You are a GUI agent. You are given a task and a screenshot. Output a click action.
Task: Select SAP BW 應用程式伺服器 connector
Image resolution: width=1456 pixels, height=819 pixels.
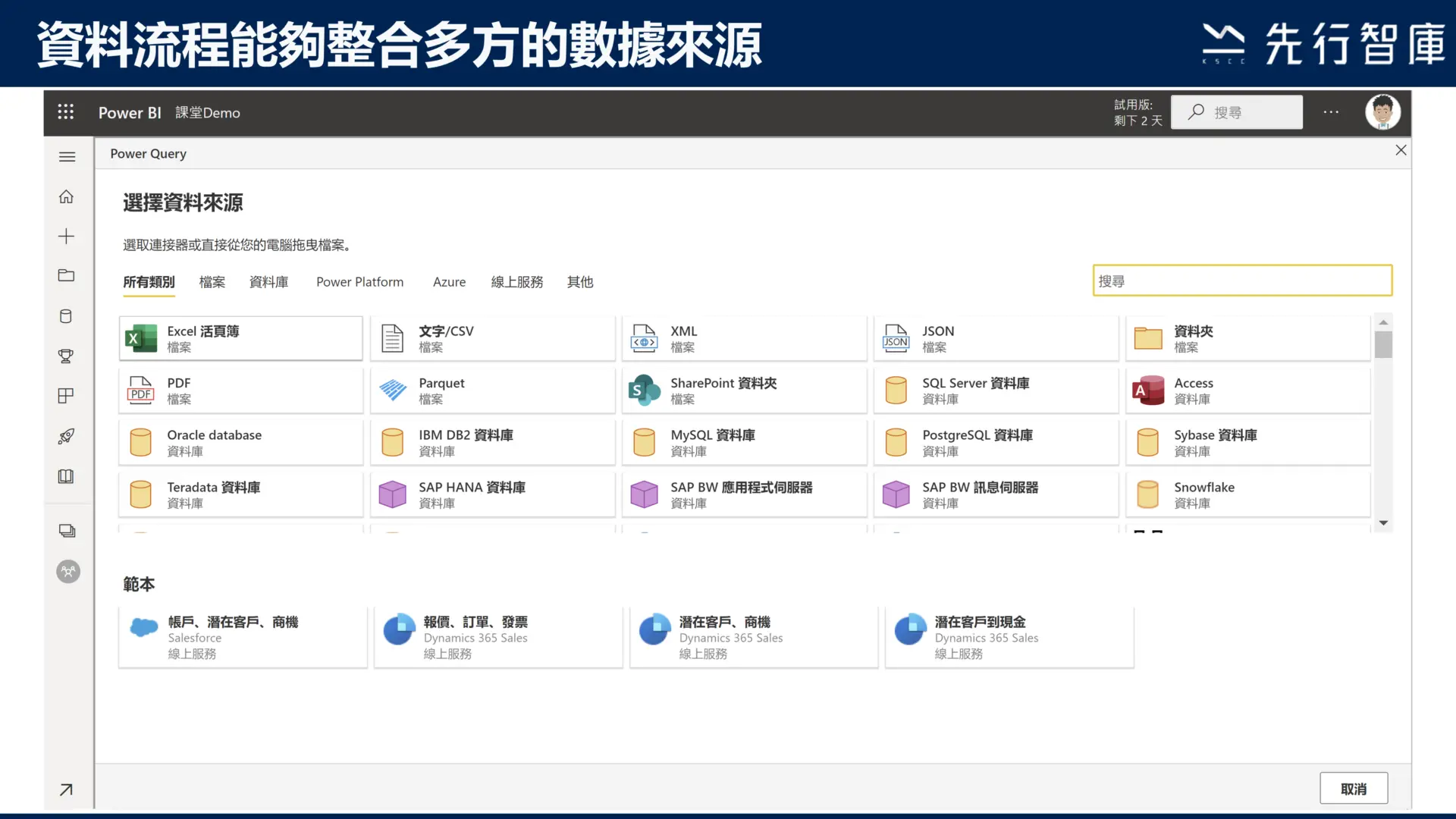[x=745, y=494]
